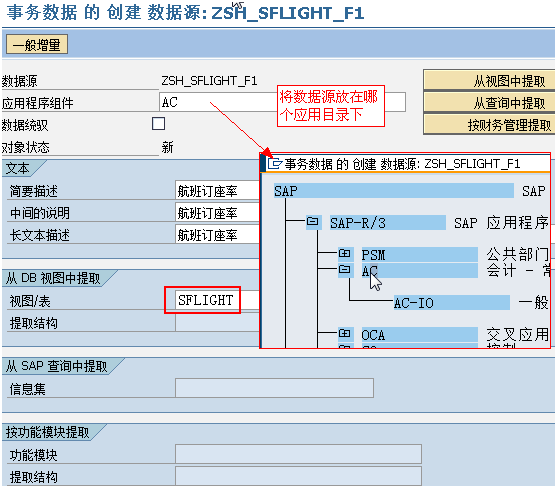Click the popup window title icon
Image resolution: width=557 pixels, height=488 pixels.
[275, 163]
